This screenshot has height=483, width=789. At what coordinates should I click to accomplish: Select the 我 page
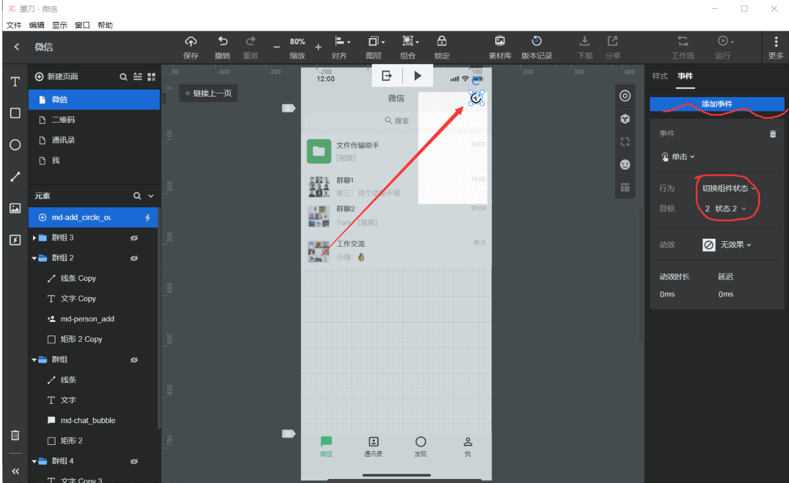click(x=94, y=160)
